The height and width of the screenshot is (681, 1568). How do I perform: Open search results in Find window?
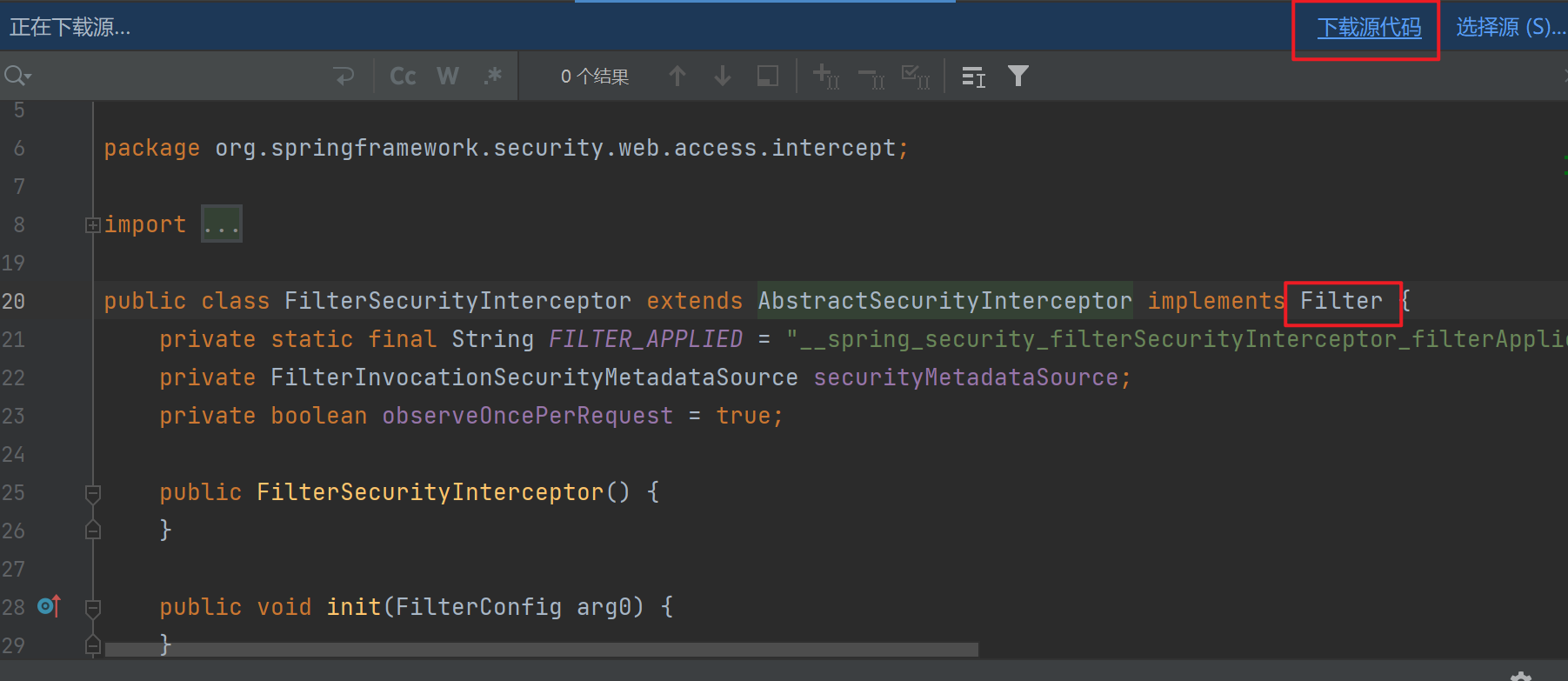[x=973, y=77]
